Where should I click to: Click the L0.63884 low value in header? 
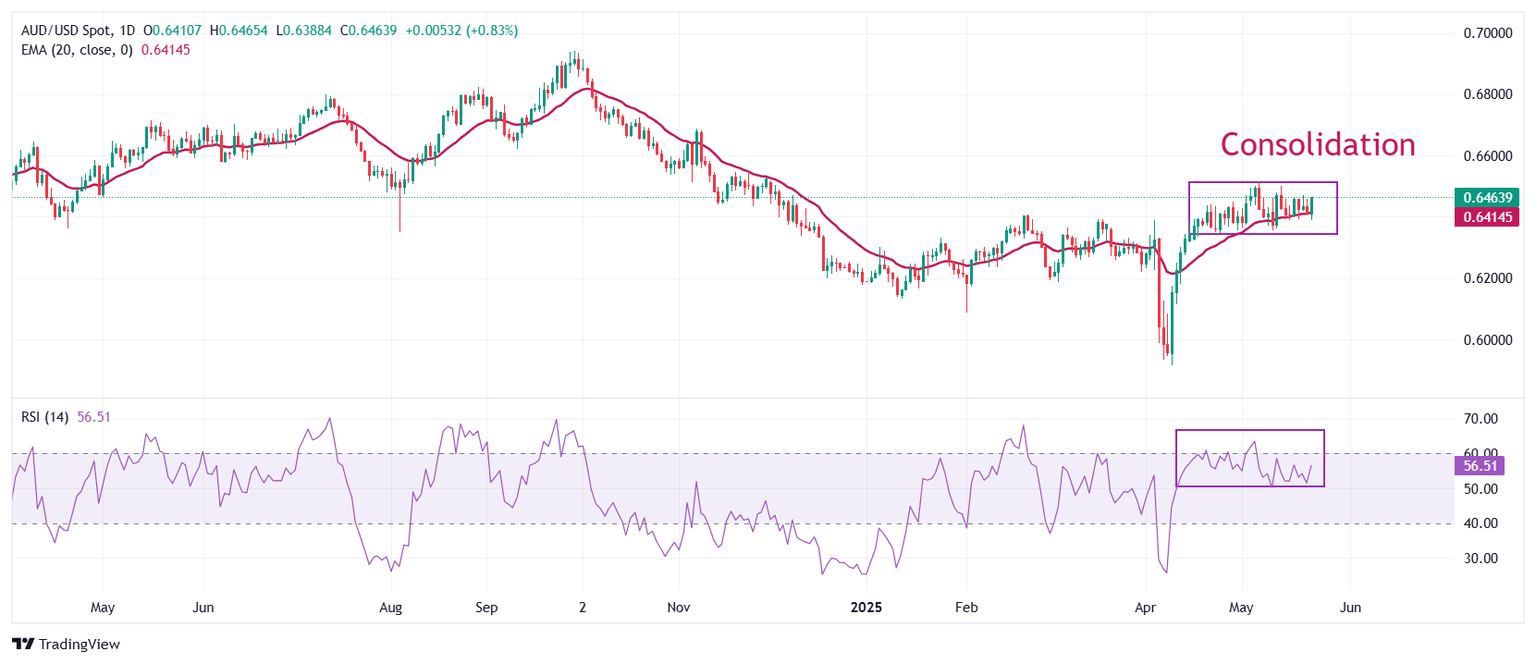(305, 31)
